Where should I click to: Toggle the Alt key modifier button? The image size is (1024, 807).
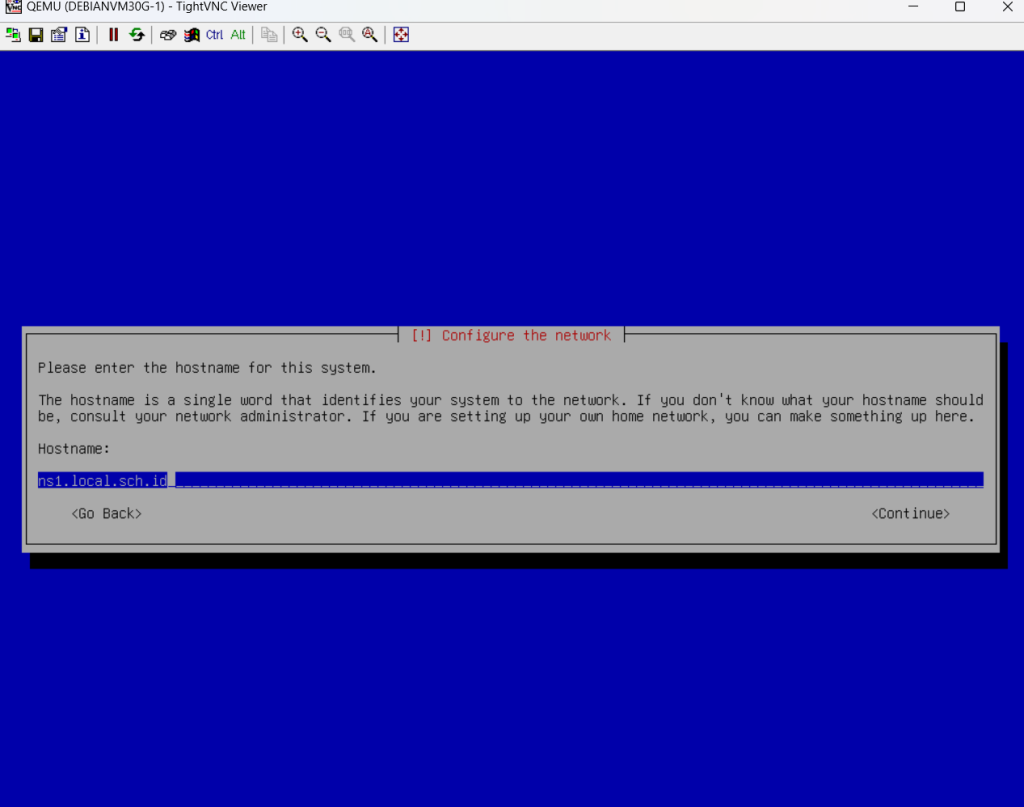coord(238,35)
